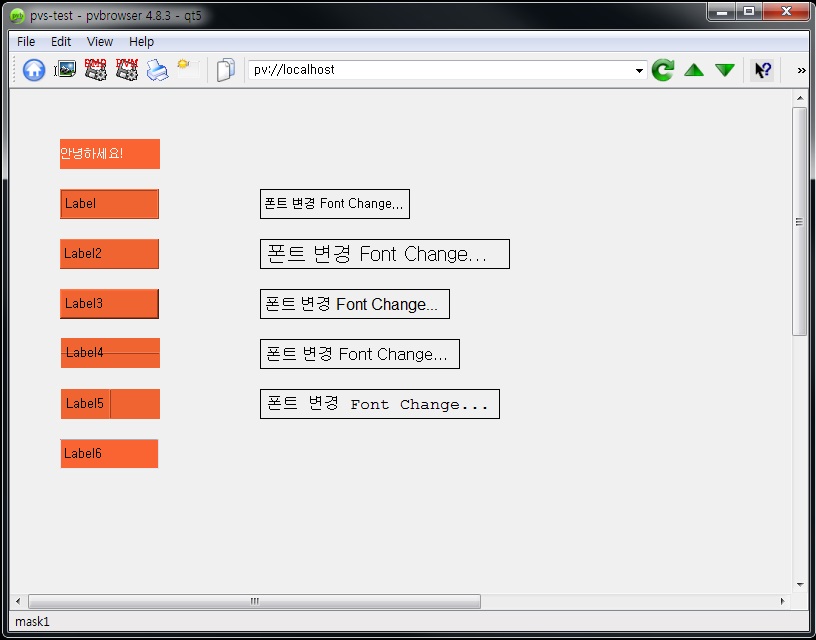Click the Home navigation icon
Screen dimensions: 816x640
(x=33, y=70)
